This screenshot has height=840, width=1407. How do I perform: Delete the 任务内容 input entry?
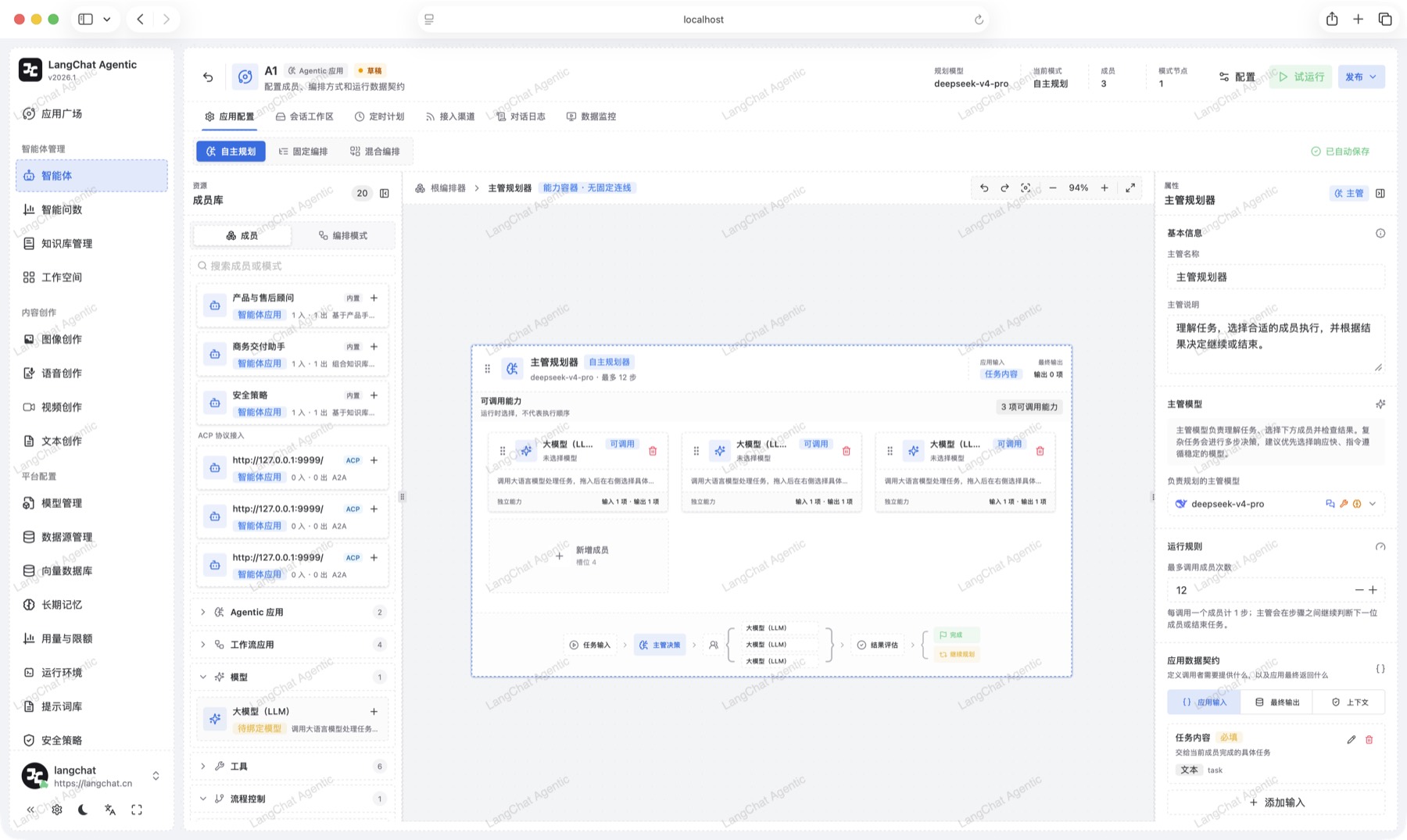1369,739
